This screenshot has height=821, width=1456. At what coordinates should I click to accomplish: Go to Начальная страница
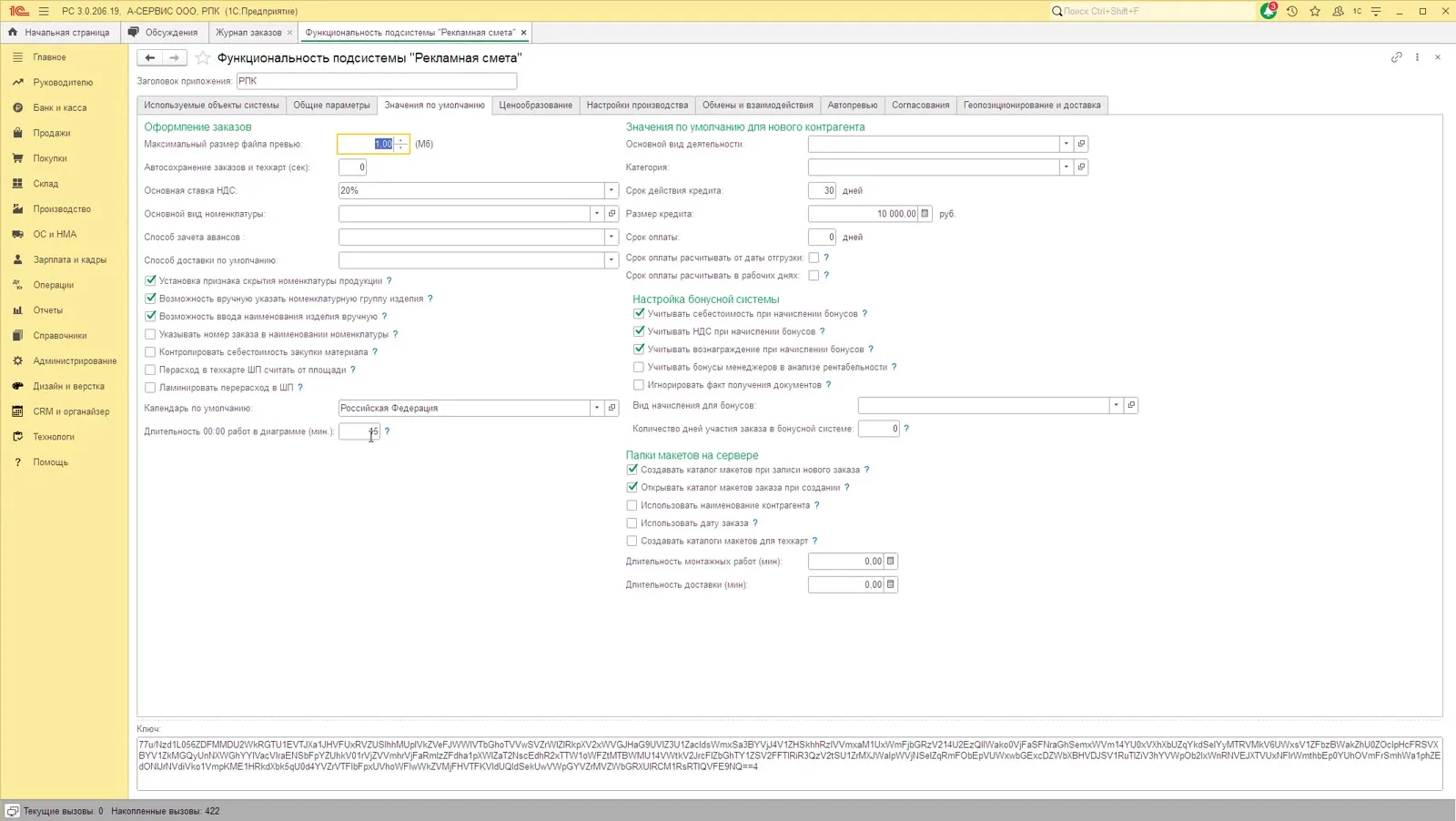[60, 33]
